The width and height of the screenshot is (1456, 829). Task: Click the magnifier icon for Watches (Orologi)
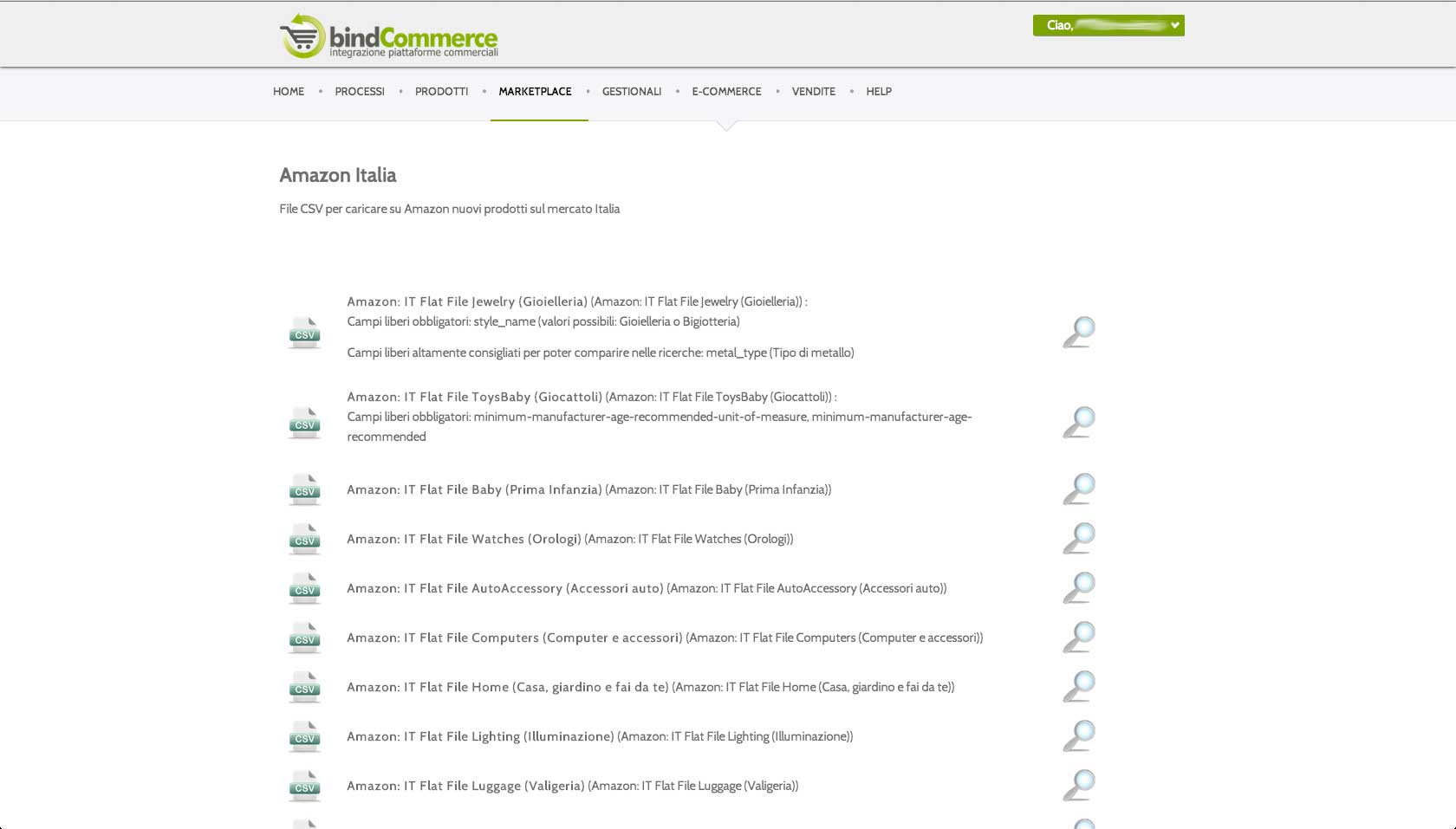(1079, 539)
